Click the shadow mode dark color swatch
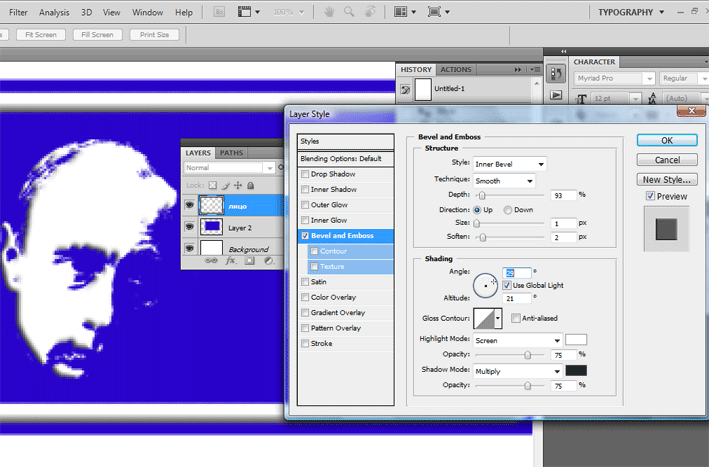This screenshot has height=467, width=709. click(576, 371)
